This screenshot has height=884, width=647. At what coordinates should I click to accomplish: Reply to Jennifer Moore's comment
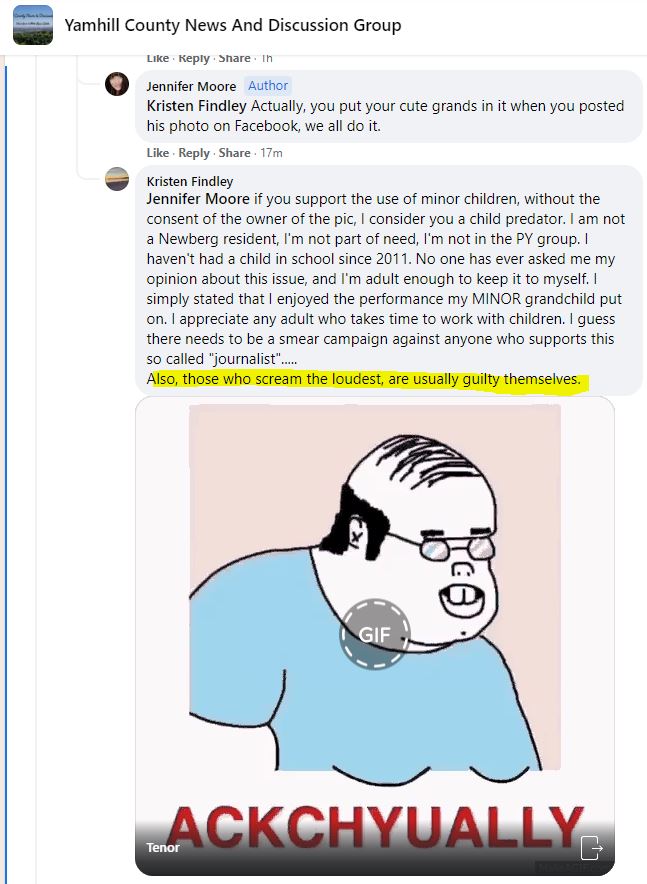click(194, 153)
